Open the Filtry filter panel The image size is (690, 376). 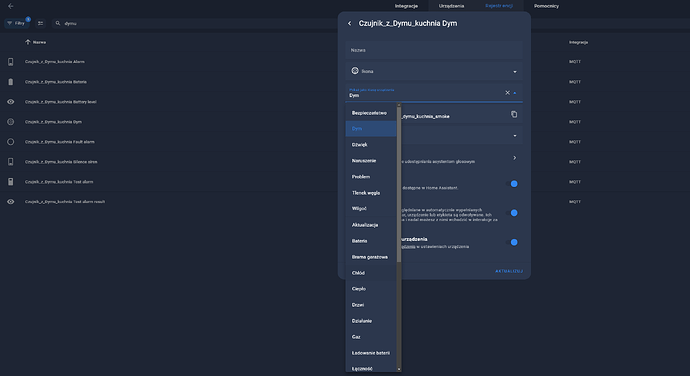pyautogui.click(x=16, y=23)
